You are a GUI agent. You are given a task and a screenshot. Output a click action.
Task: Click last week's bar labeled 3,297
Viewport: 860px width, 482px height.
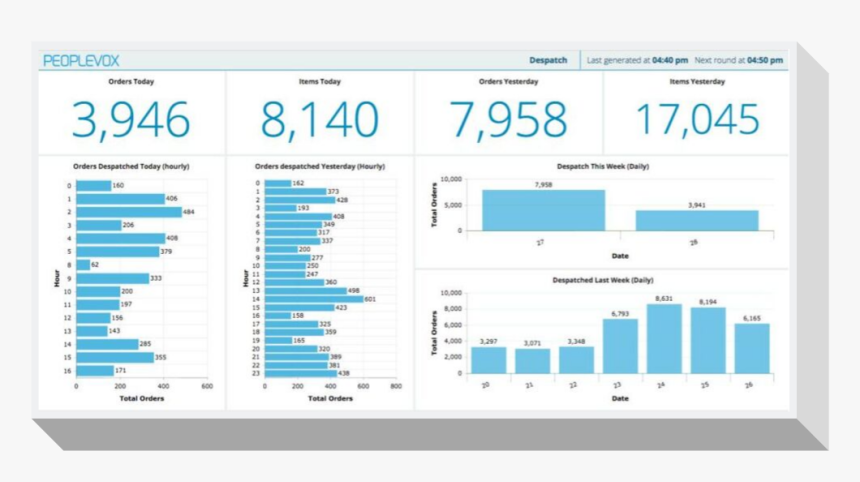489,360
